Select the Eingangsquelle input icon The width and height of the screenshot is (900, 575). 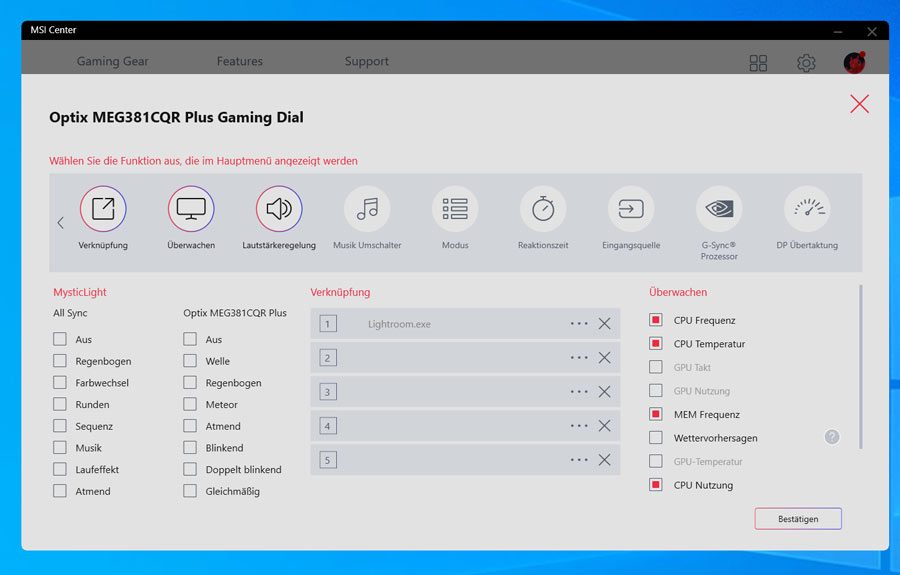click(x=631, y=209)
